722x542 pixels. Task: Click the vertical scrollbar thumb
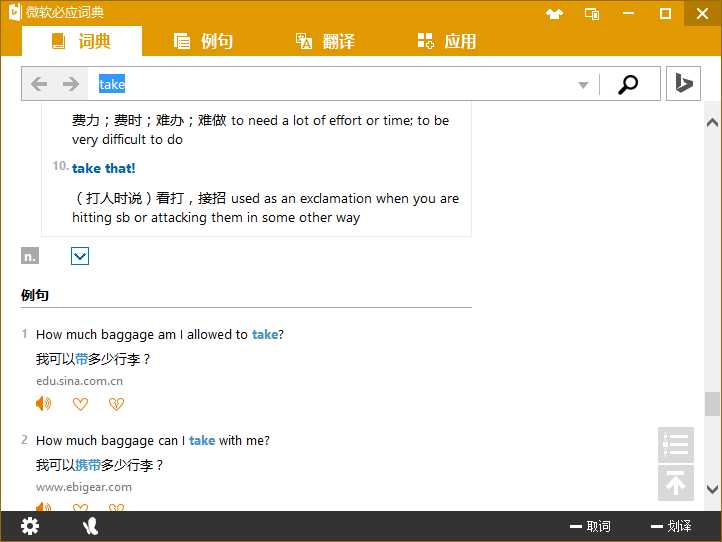[x=712, y=404]
